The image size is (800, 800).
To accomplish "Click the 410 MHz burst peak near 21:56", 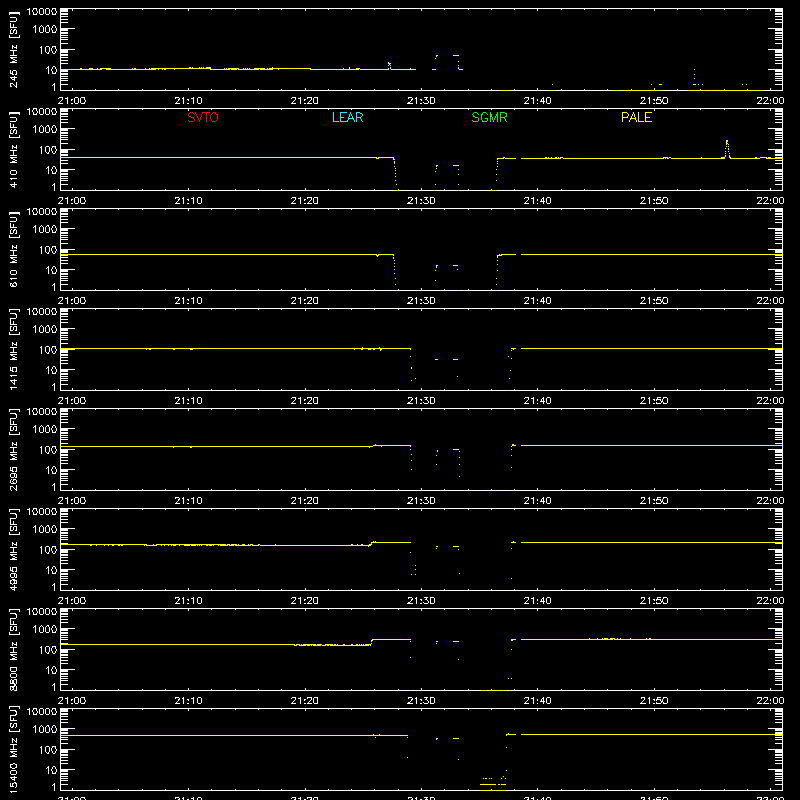I will coord(727,148).
